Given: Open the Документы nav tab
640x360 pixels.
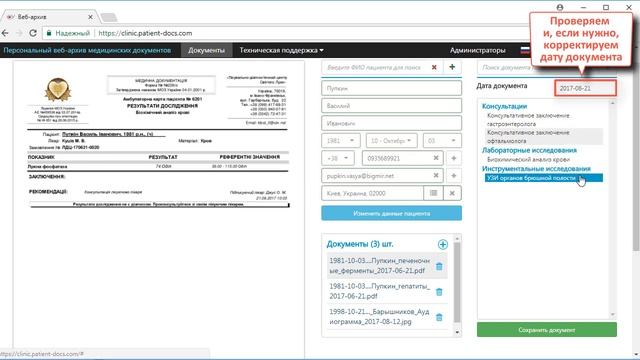Looking at the screenshot, I should pyautogui.click(x=206, y=50).
